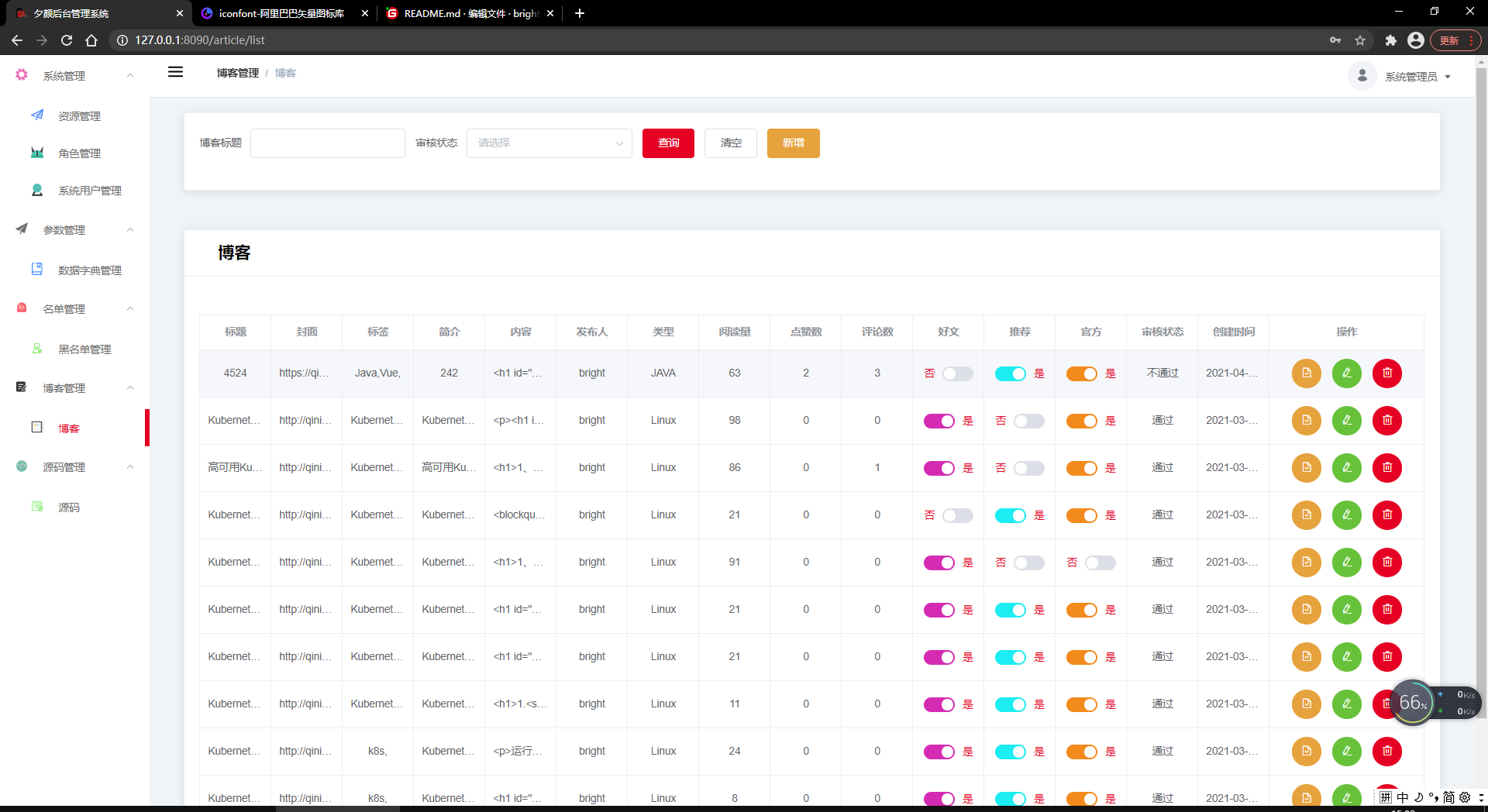The image size is (1488, 812).
Task: Toggle 好文 switch in row 4524
Action: (x=958, y=373)
